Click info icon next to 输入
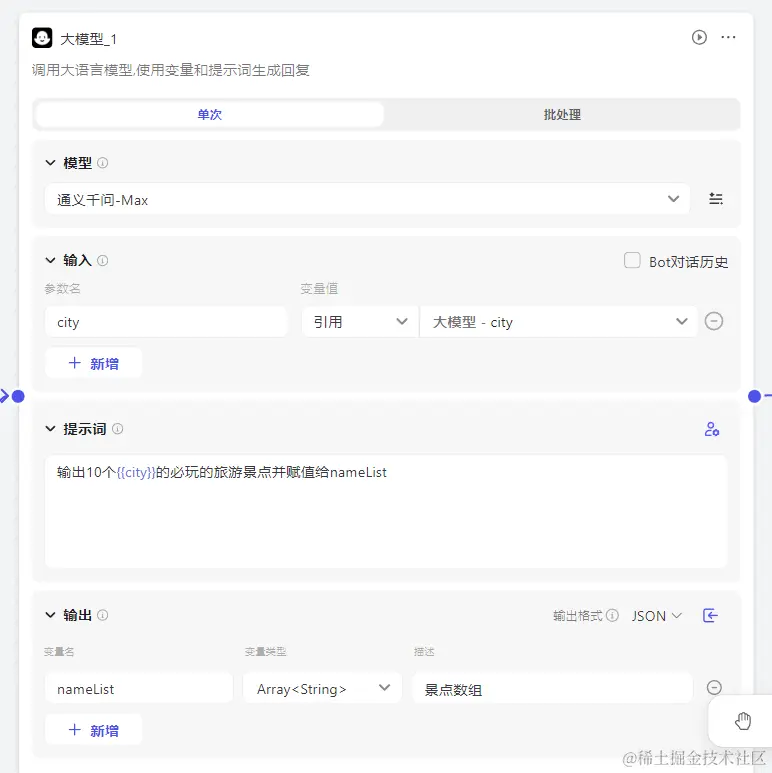Image resolution: width=772 pixels, height=773 pixels. pyautogui.click(x=103, y=260)
